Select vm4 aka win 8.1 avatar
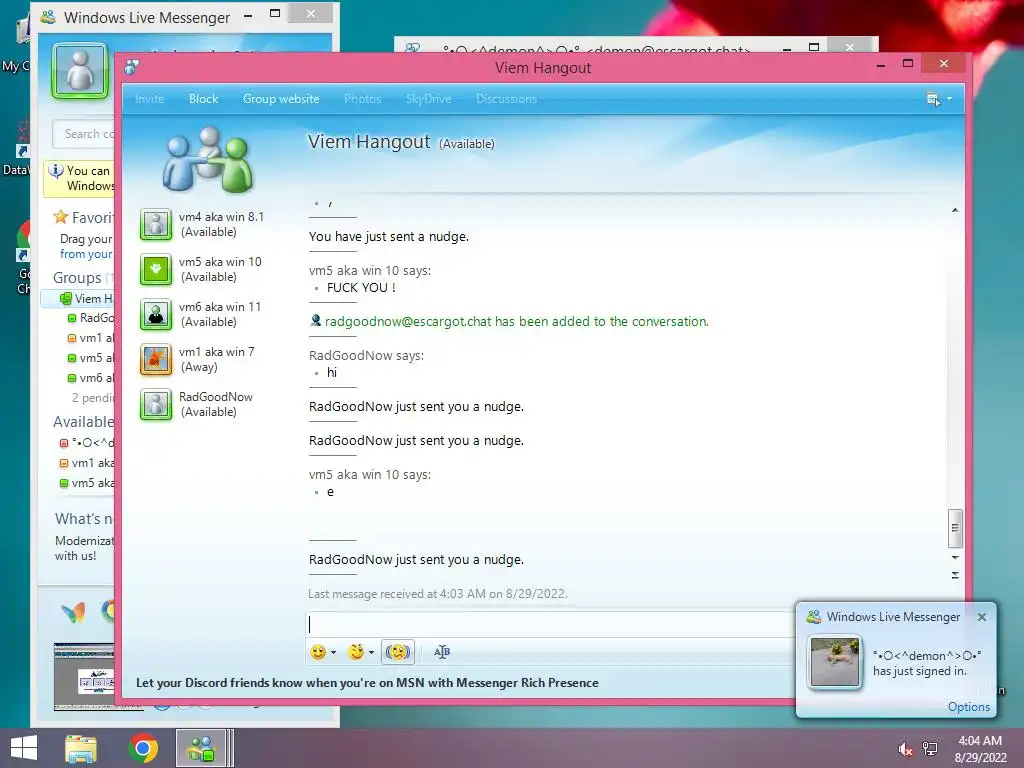This screenshot has height=768, width=1024. pyautogui.click(x=156, y=224)
